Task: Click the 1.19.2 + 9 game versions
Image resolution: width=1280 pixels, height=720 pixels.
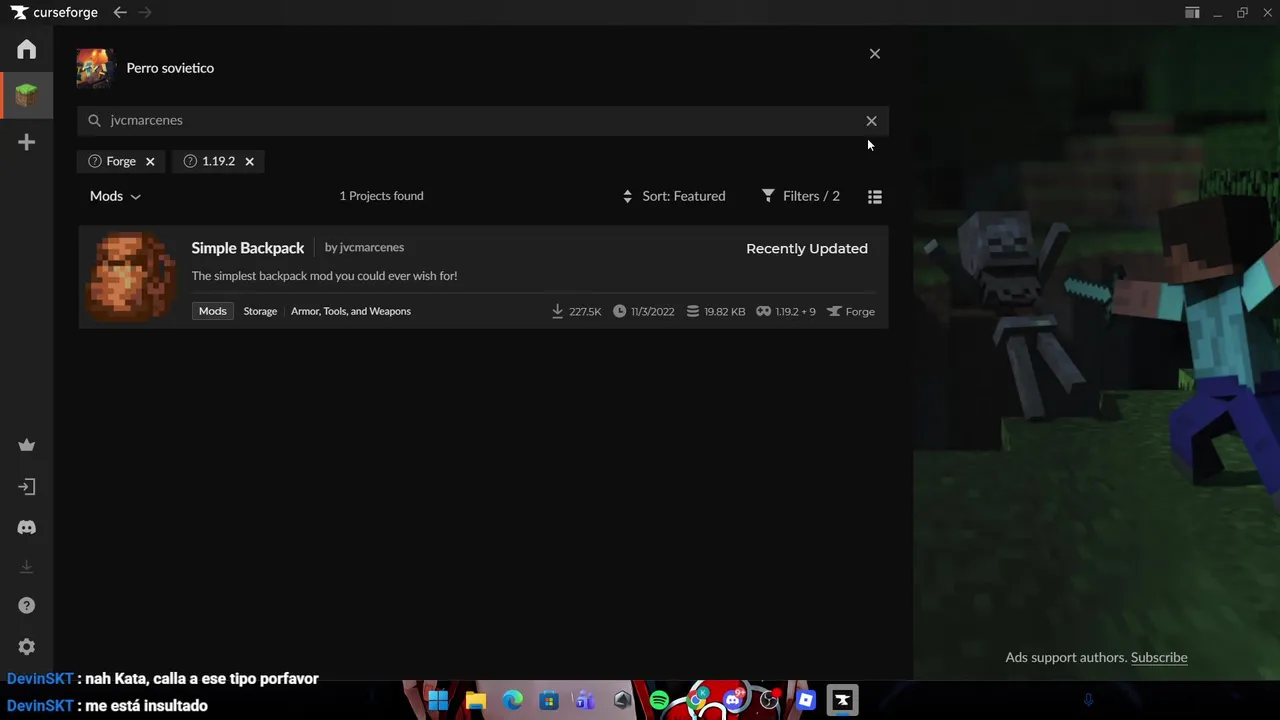Action: 786,311
